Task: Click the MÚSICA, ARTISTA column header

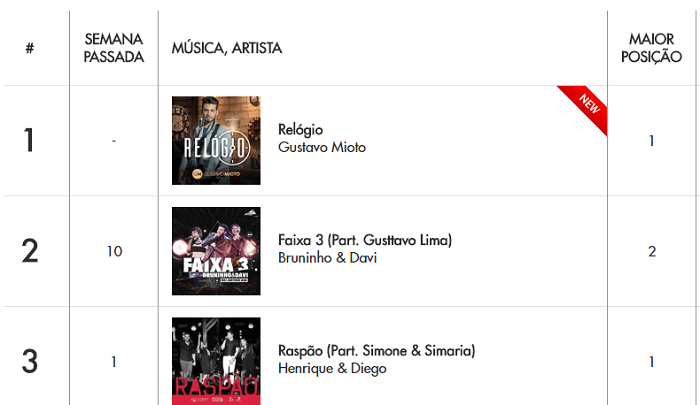Action: click(x=227, y=48)
